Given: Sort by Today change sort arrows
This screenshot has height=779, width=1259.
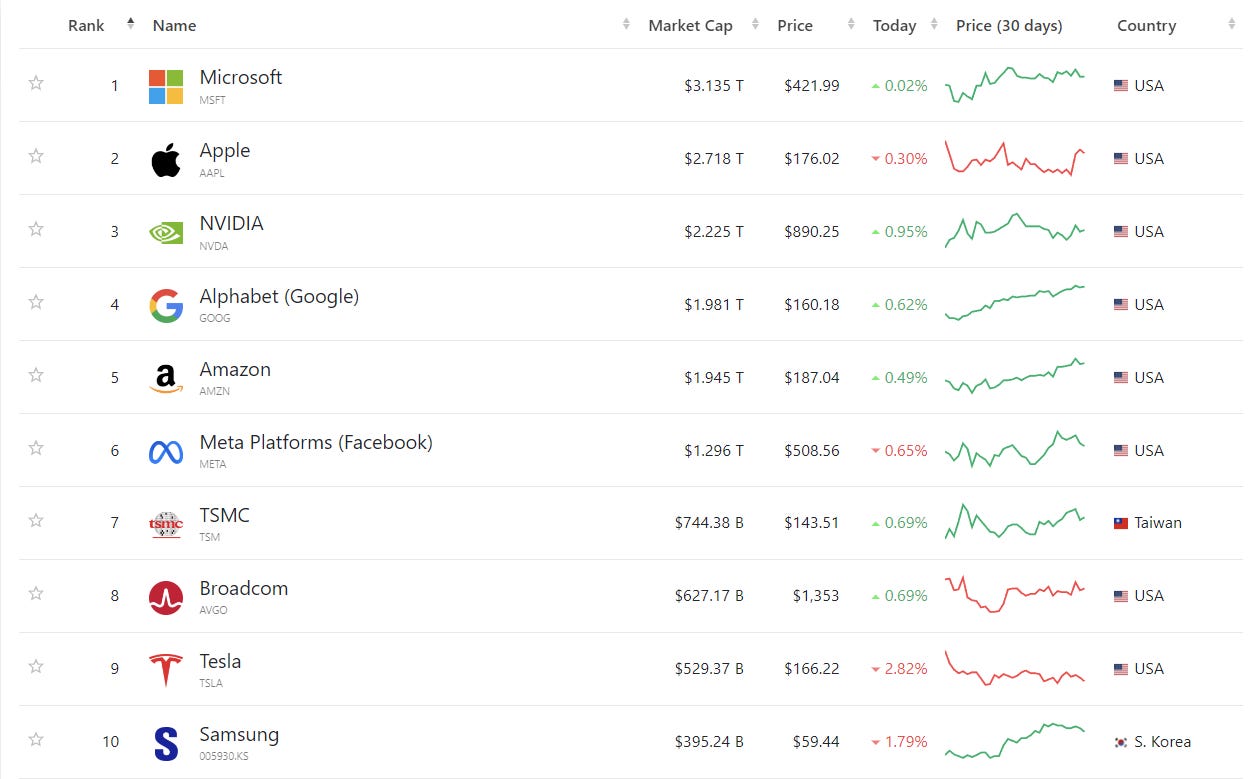Looking at the screenshot, I should click(934, 25).
